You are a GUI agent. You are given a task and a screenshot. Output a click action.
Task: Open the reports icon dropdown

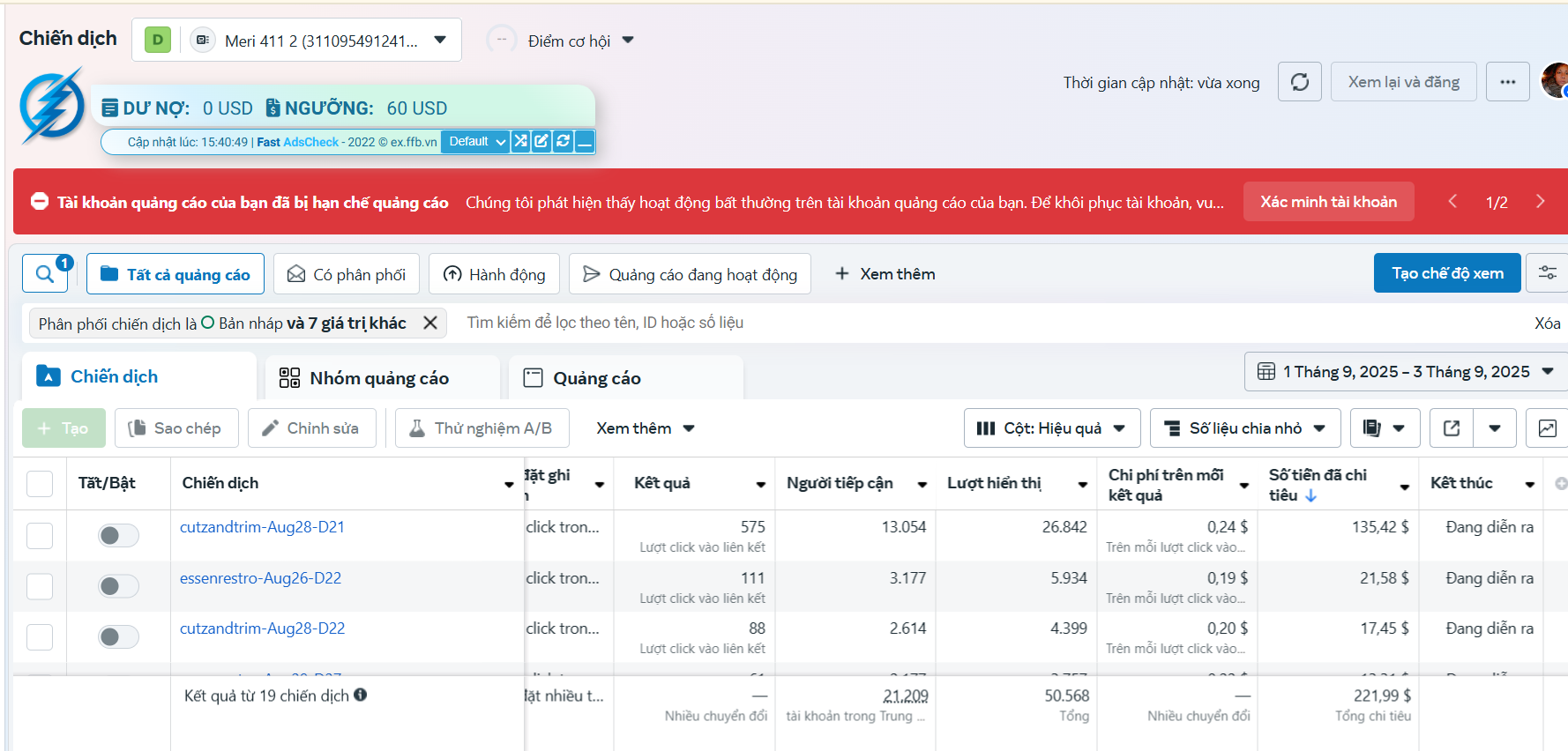[x=1385, y=428]
